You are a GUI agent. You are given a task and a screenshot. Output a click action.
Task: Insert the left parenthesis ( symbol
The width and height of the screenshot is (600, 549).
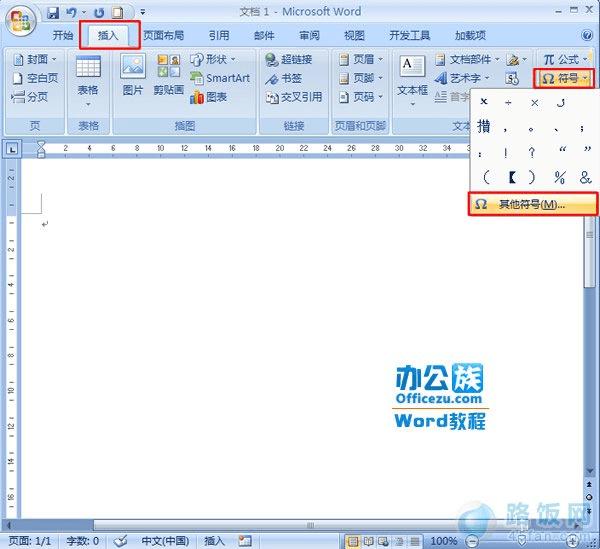click(486, 177)
